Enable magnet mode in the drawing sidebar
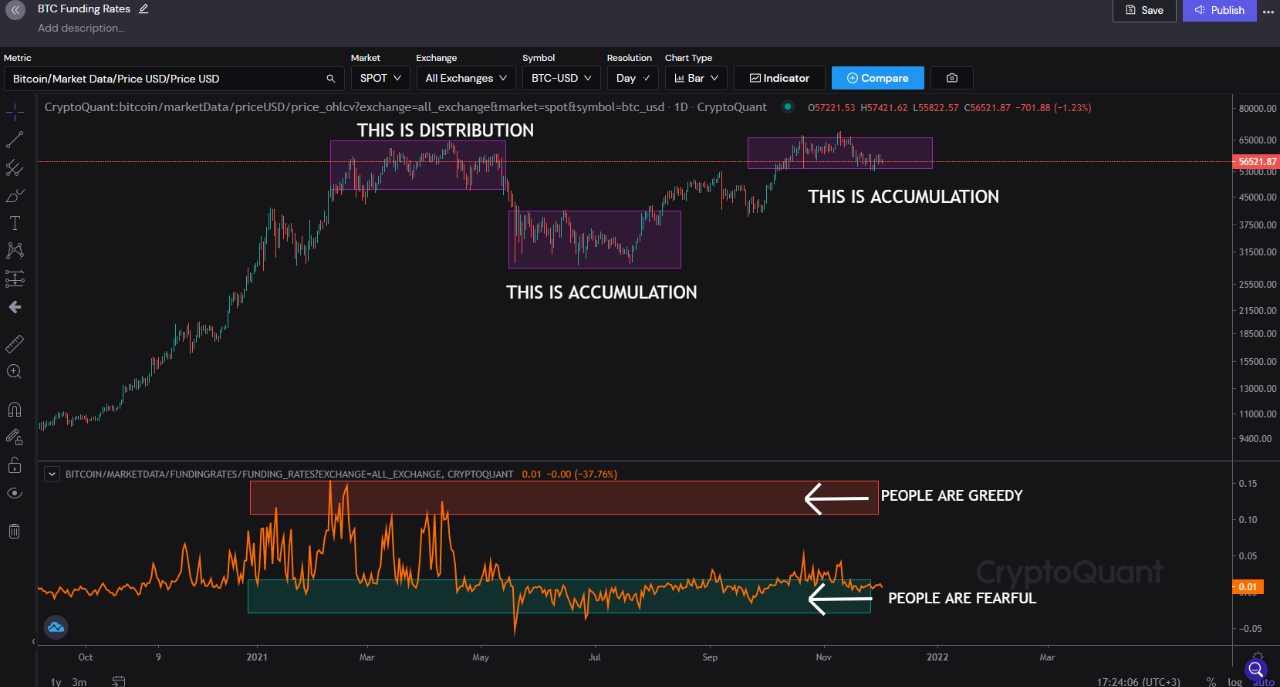The width and height of the screenshot is (1280, 687). tap(14, 409)
